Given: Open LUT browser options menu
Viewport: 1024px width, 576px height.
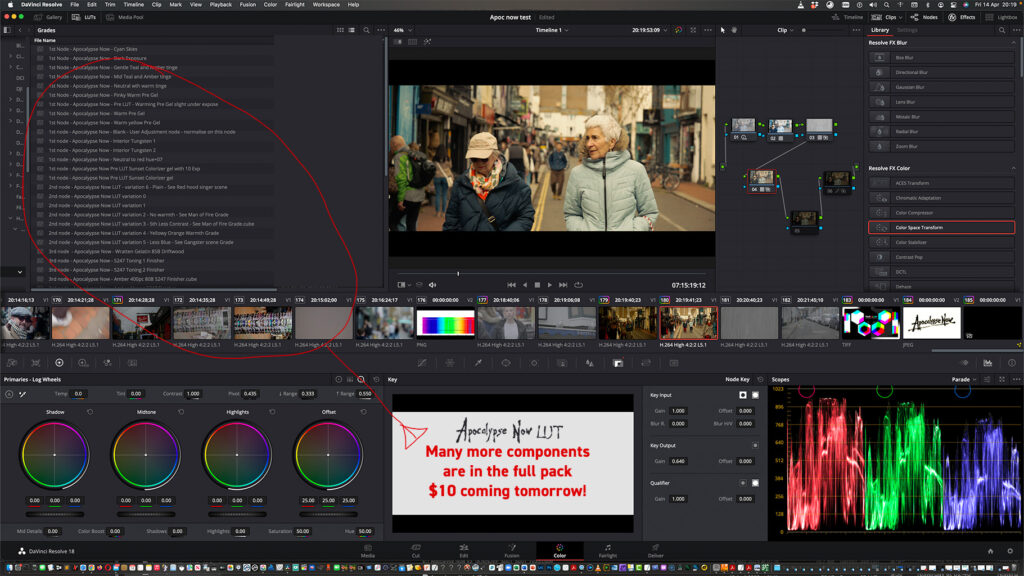Looking at the screenshot, I should 381,30.
